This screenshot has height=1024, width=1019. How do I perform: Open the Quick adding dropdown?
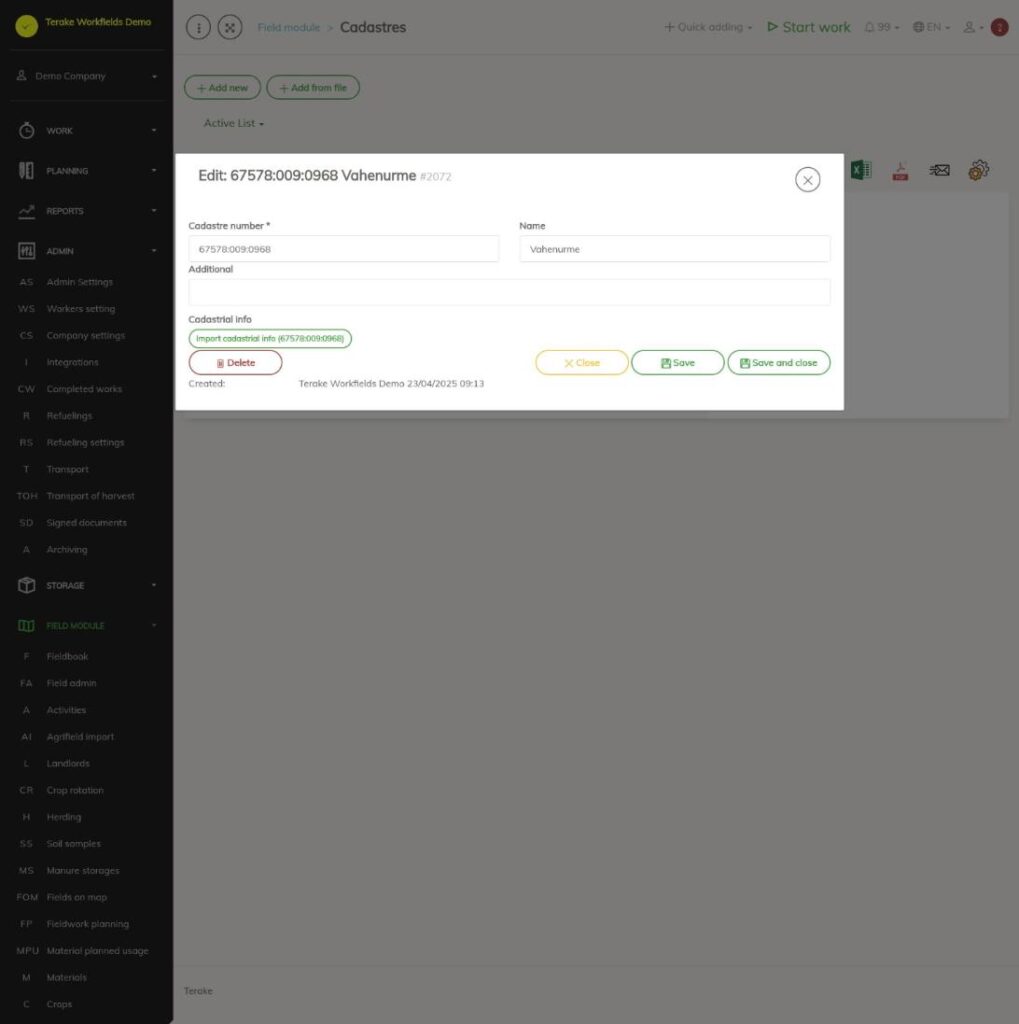pyautogui.click(x=708, y=27)
